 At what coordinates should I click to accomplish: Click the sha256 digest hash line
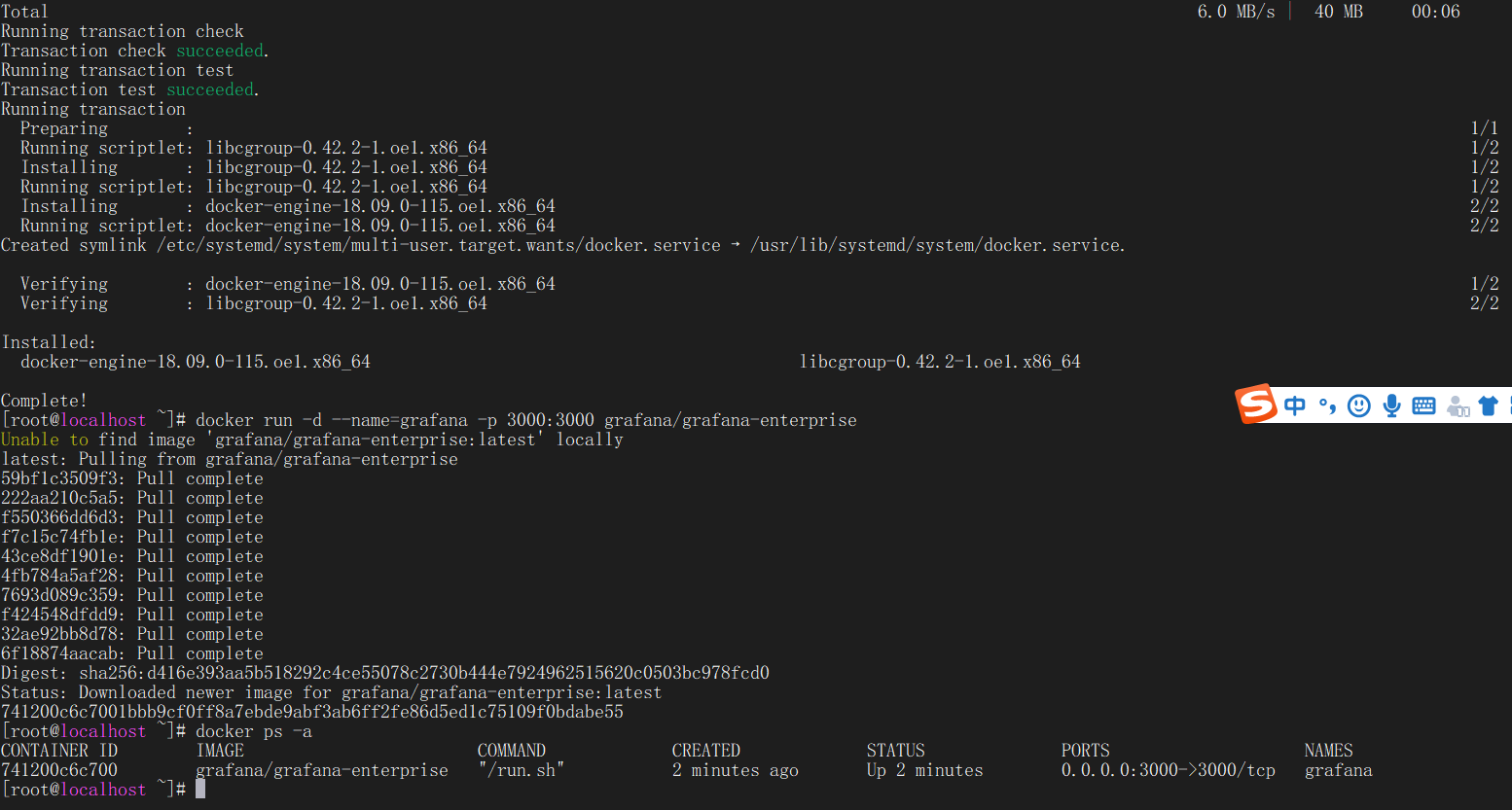(x=423, y=673)
